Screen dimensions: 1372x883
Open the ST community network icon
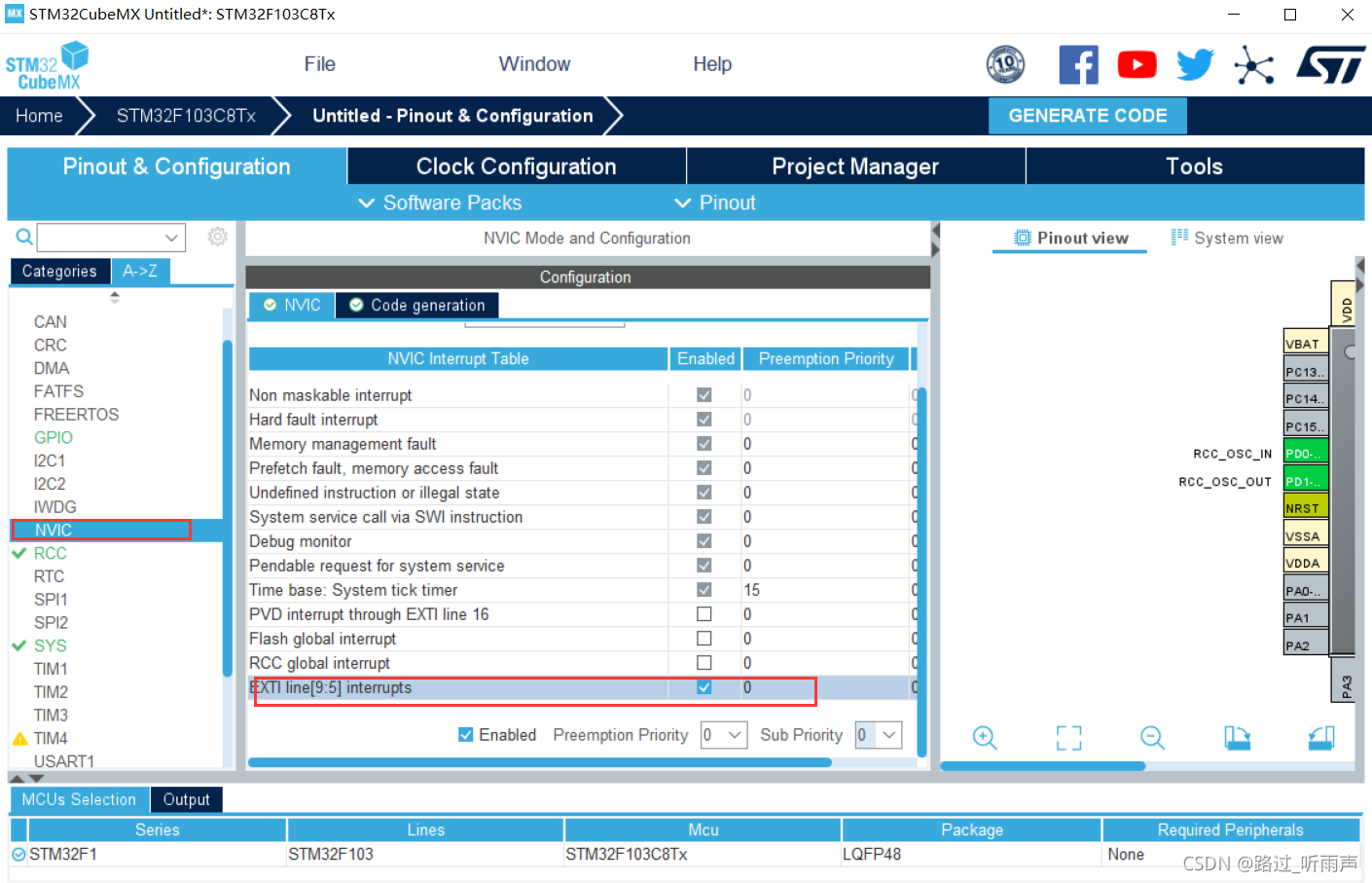tap(1253, 65)
